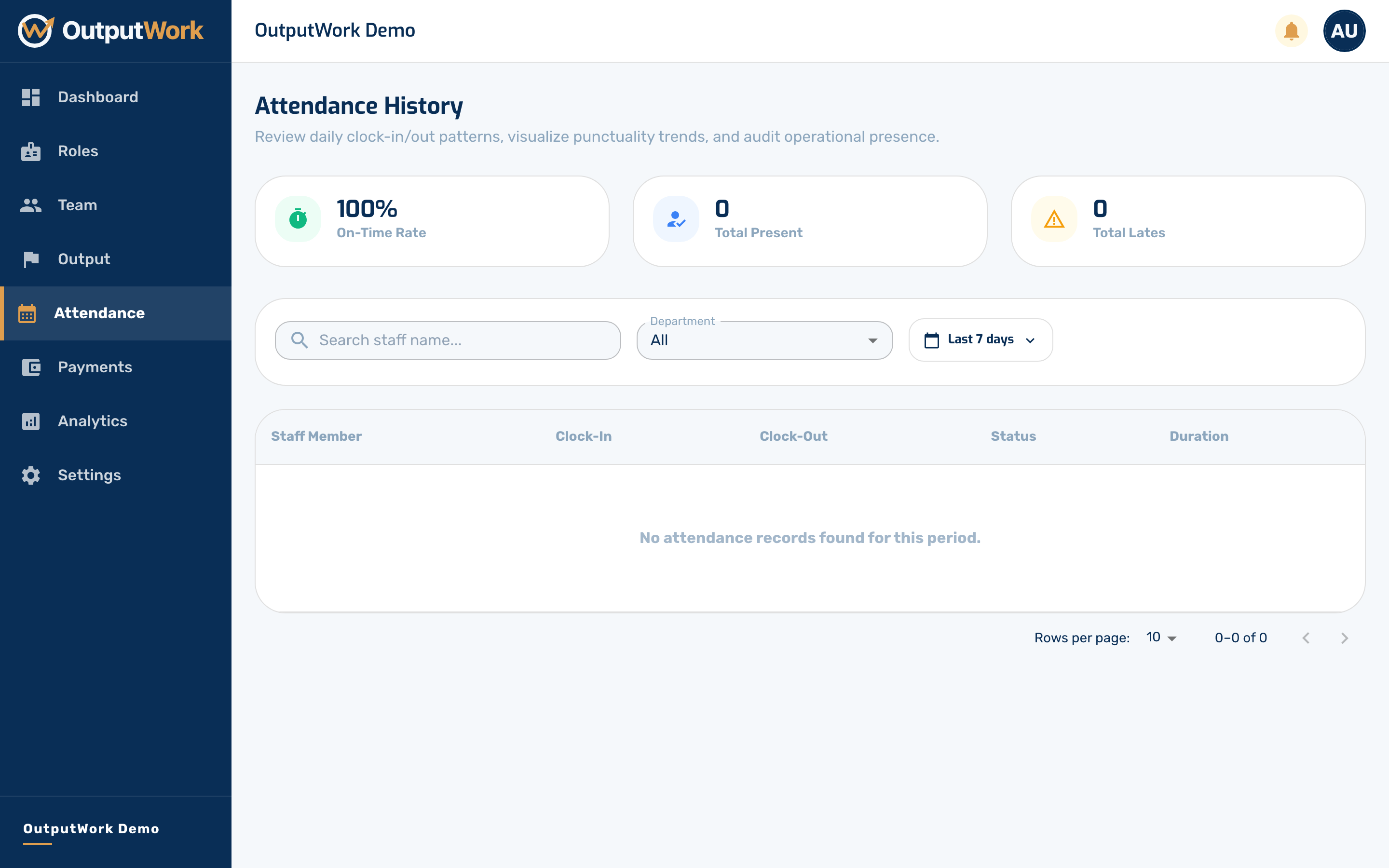The image size is (1389, 868).
Task: Click the On-Time Rate stopwatch icon
Action: [x=298, y=219]
